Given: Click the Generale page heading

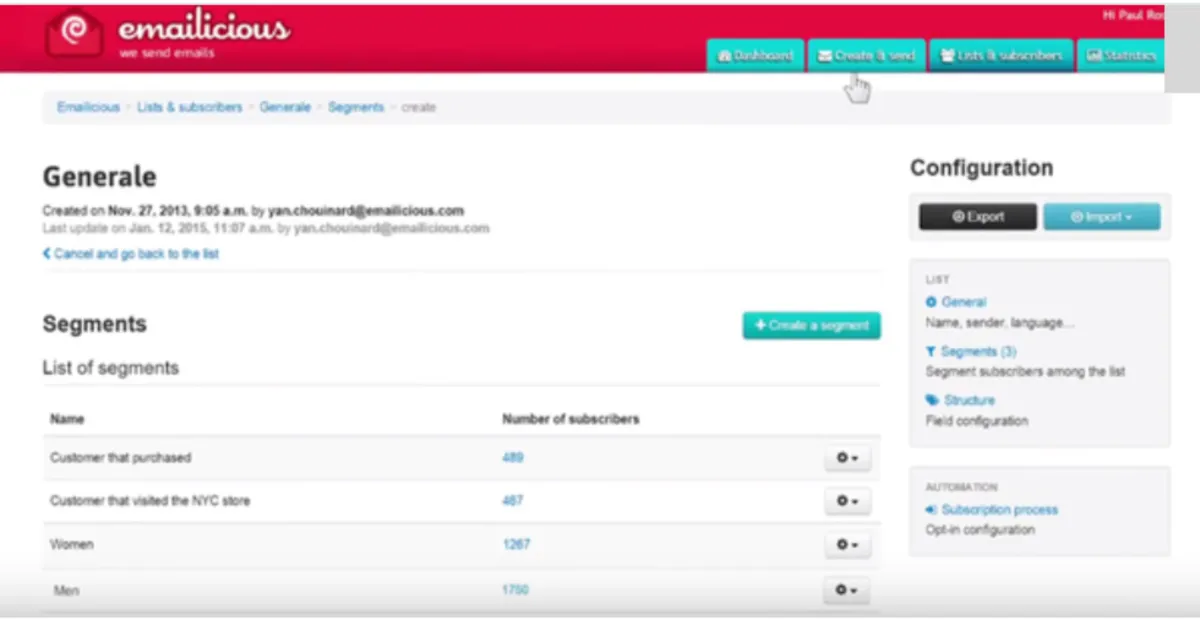Looking at the screenshot, I should click(99, 178).
